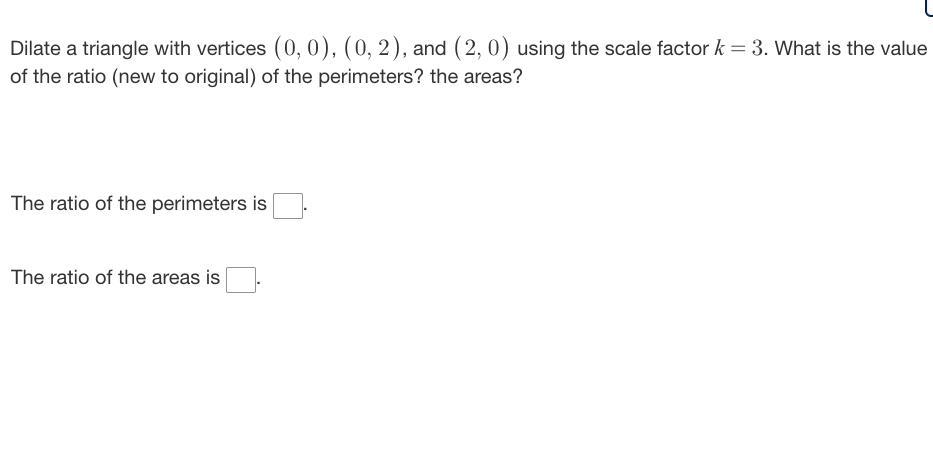933x461 pixels.
Task: Click the partially visible button at top-right corner
Action: click(929, 6)
